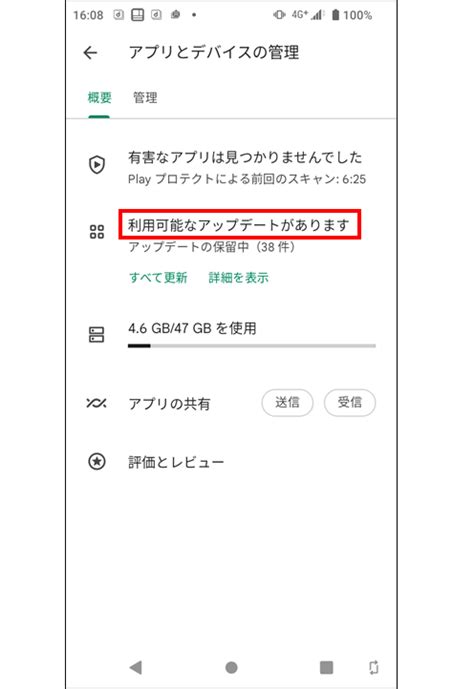Open 利用可能なアップデートがあります entry
474x689 pixels.
[239, 225]
